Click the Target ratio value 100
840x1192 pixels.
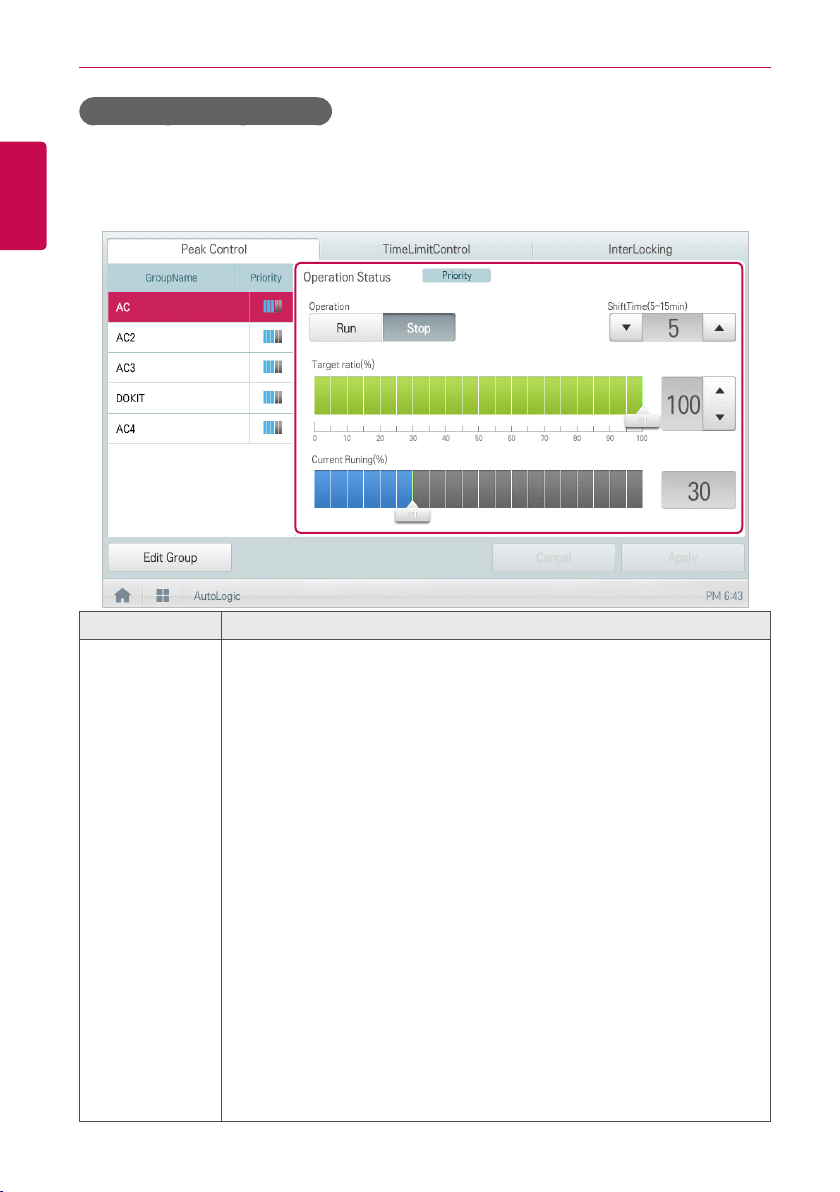pyautogui.click(x=683, y=404)
